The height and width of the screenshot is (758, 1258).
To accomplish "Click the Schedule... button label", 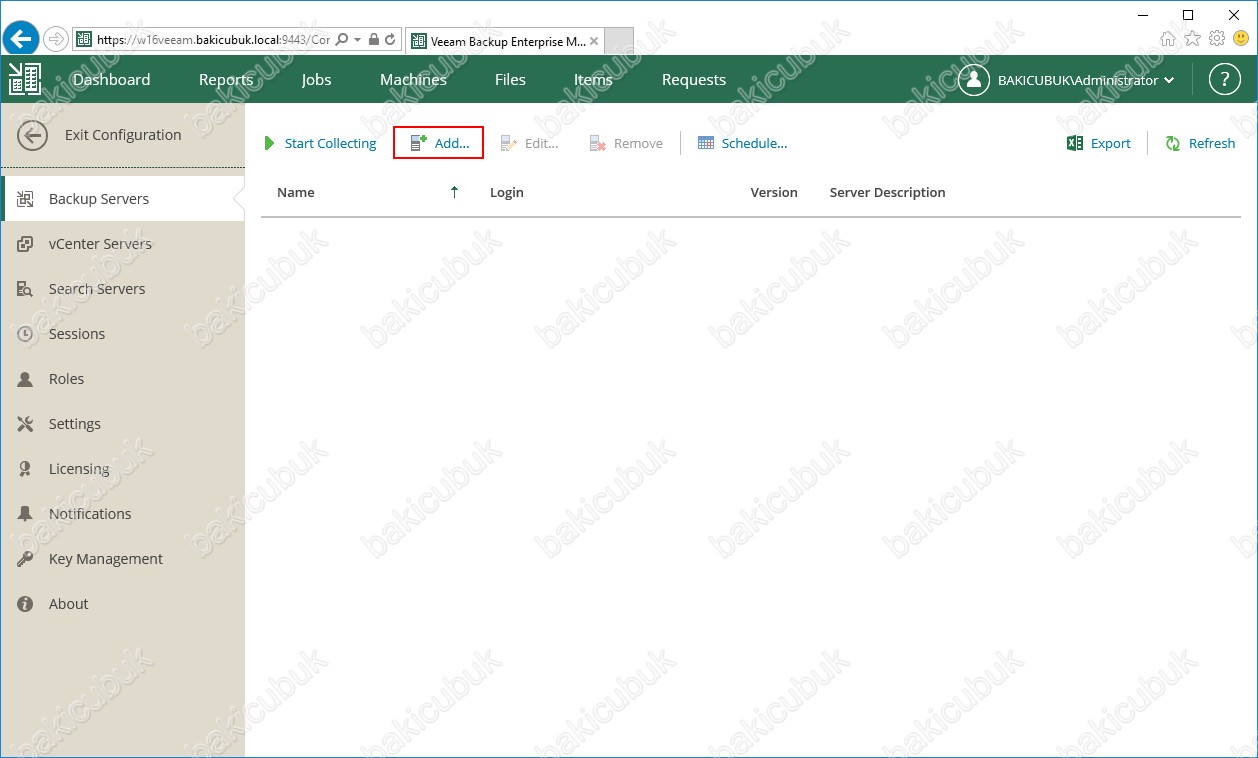I will (754, 144).
